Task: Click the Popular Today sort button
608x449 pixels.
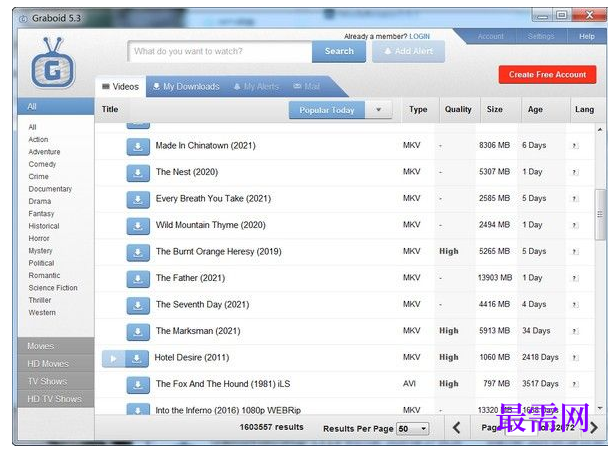Action: click(327, 110)
